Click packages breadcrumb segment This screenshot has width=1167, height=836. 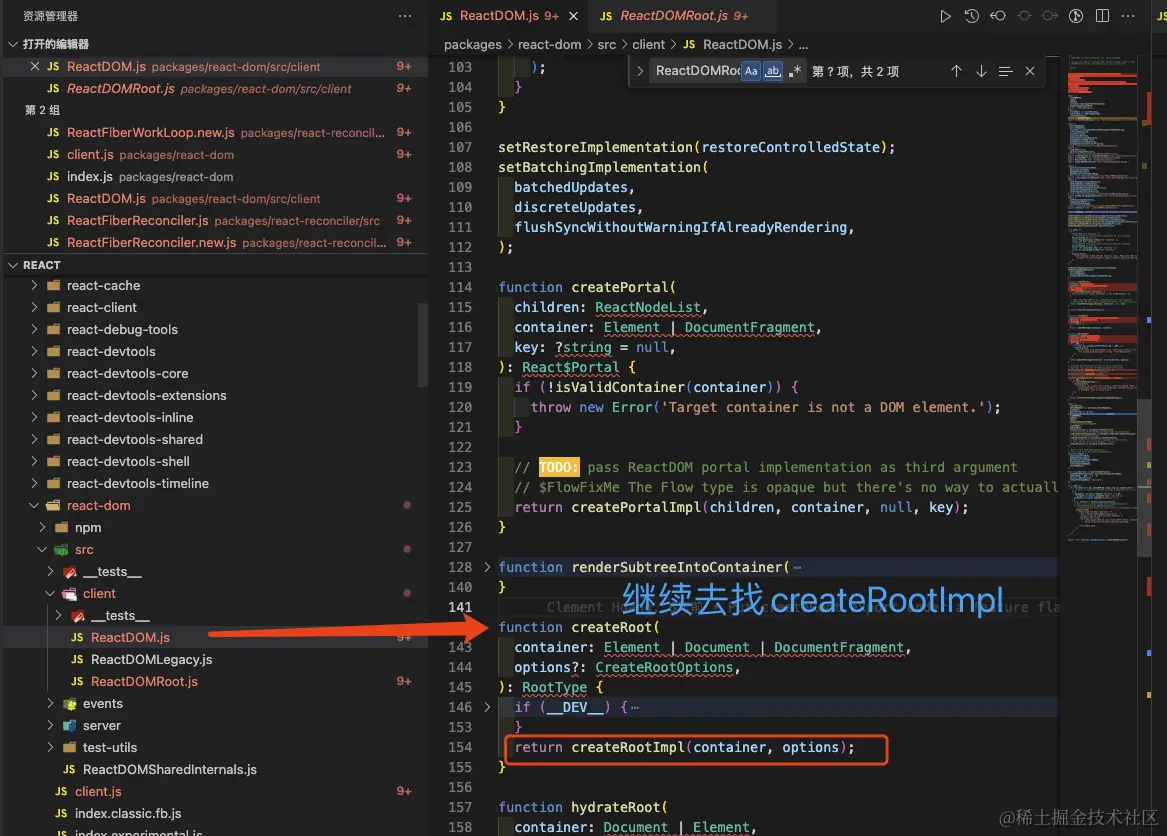(473, 45)
